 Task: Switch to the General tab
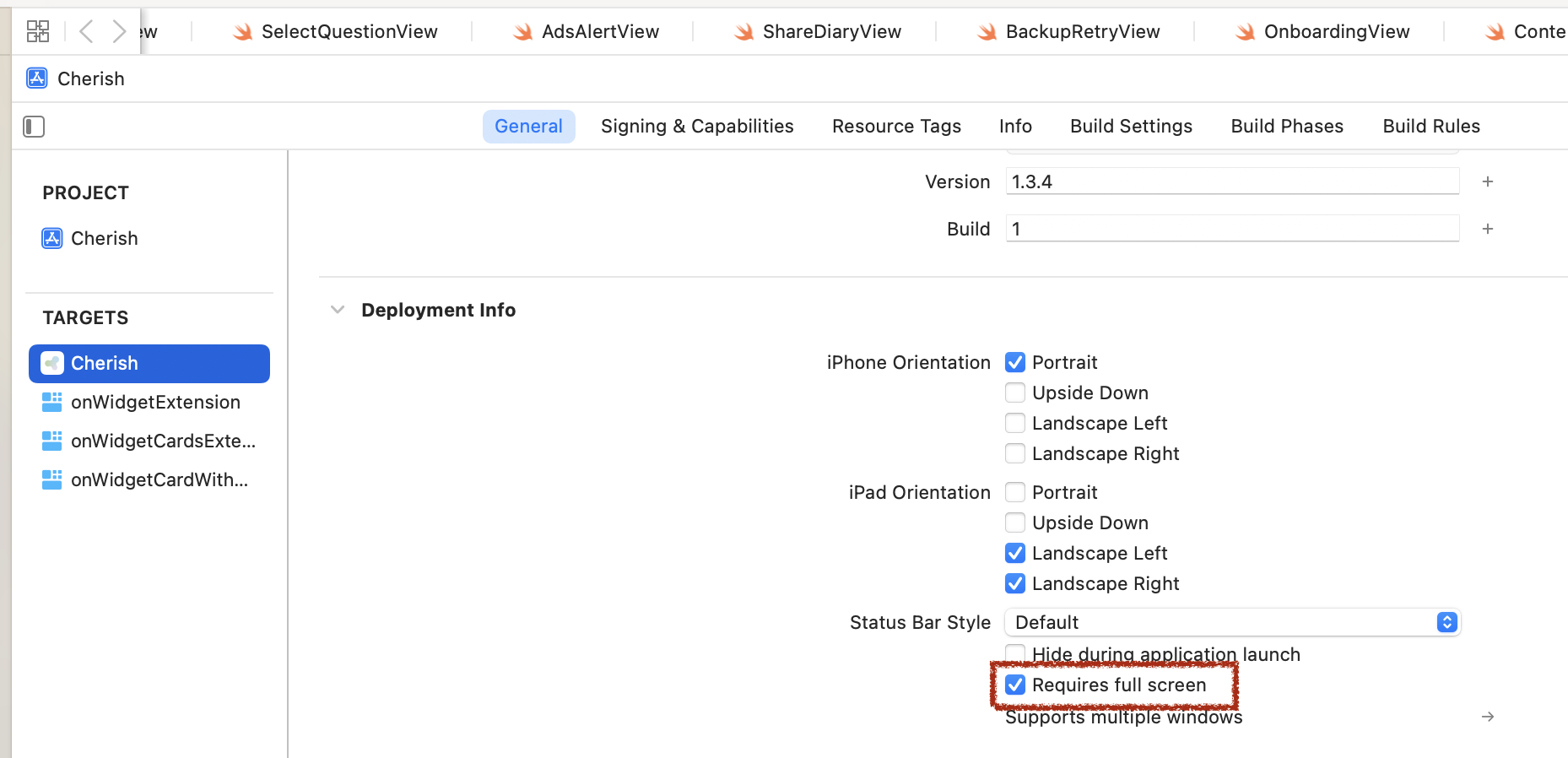[528, 127]
